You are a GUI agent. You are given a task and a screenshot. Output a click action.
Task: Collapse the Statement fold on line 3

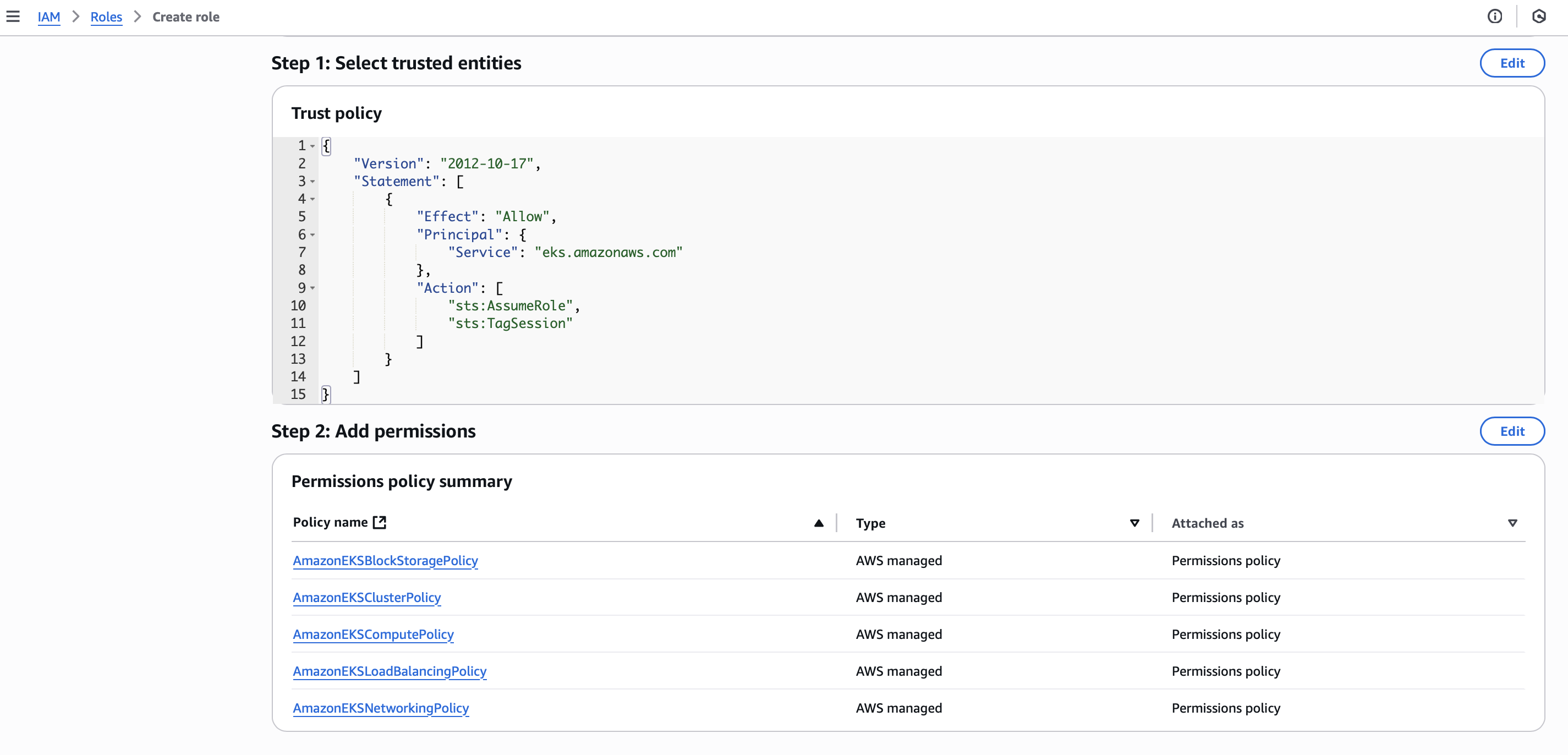pos(312,182)
